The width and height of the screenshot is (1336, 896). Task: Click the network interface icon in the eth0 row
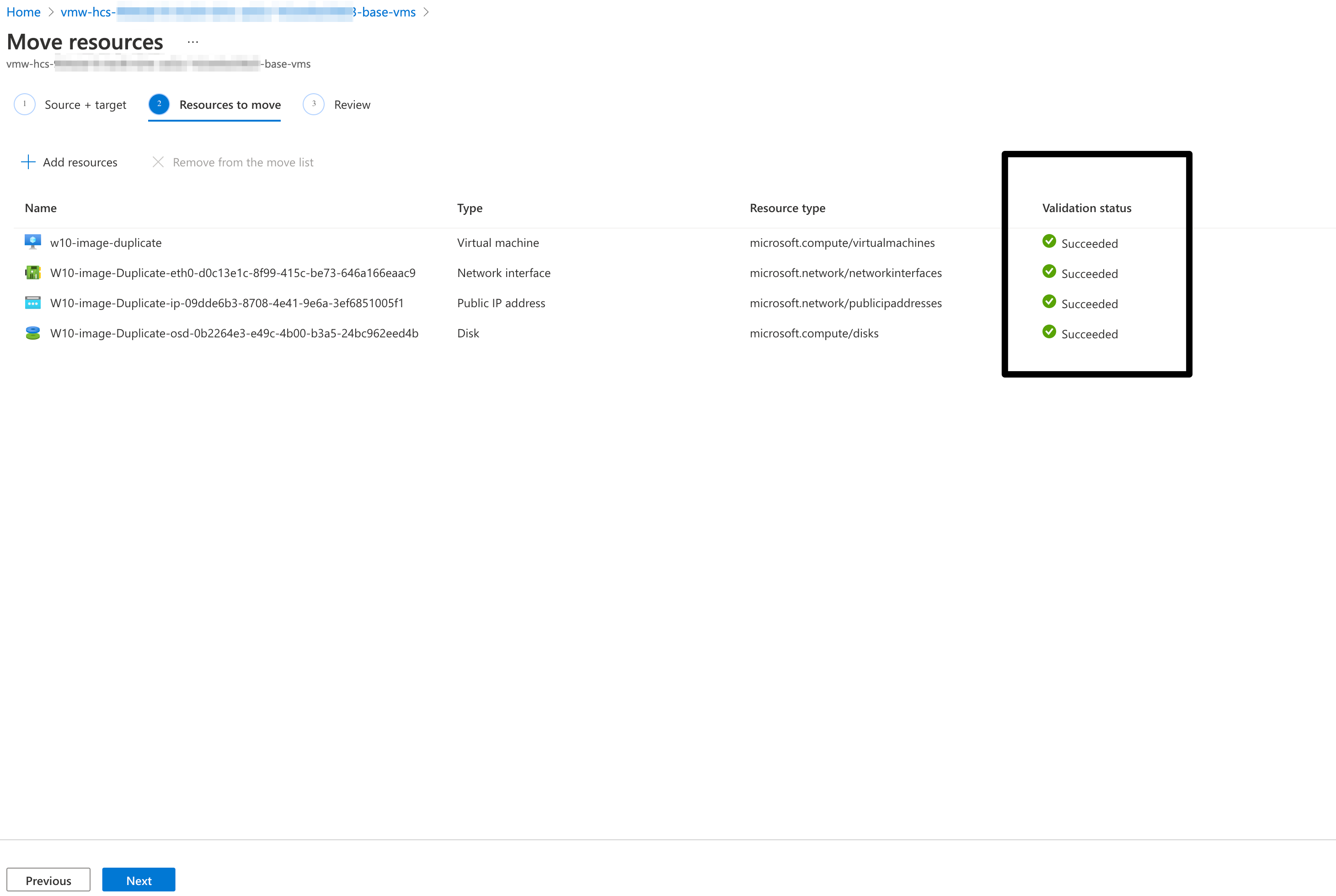point(32,272)
